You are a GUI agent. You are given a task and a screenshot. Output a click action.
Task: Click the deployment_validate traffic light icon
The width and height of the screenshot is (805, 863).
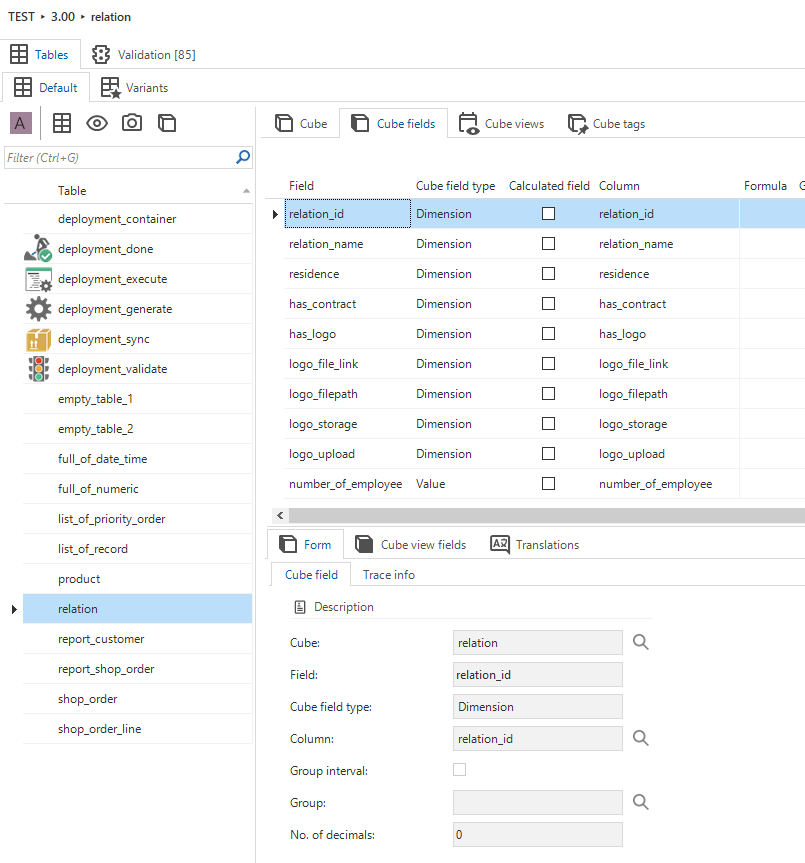click(38, 369)
